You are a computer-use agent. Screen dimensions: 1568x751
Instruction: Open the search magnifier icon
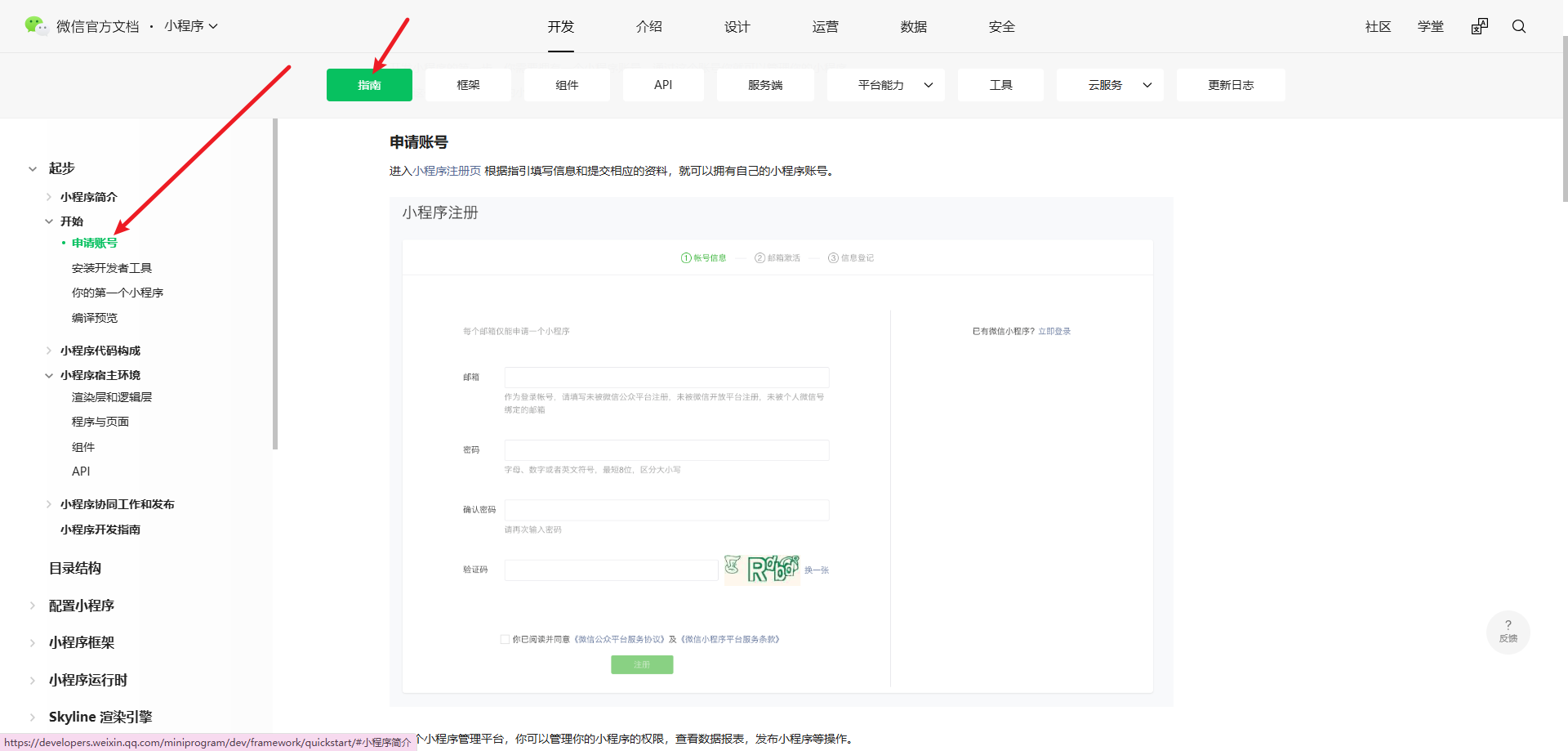(x=1519, y=26)
